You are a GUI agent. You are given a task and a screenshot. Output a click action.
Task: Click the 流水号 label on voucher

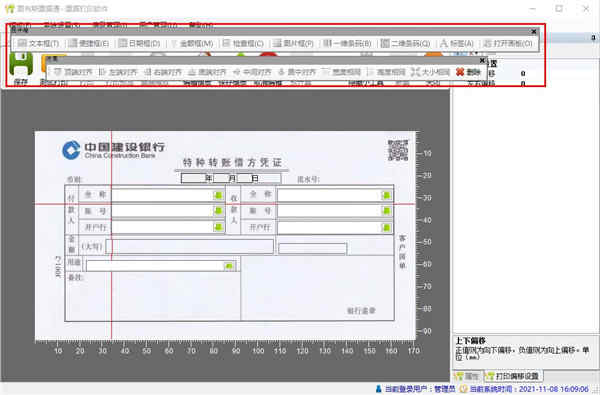[x=308, y=179]
